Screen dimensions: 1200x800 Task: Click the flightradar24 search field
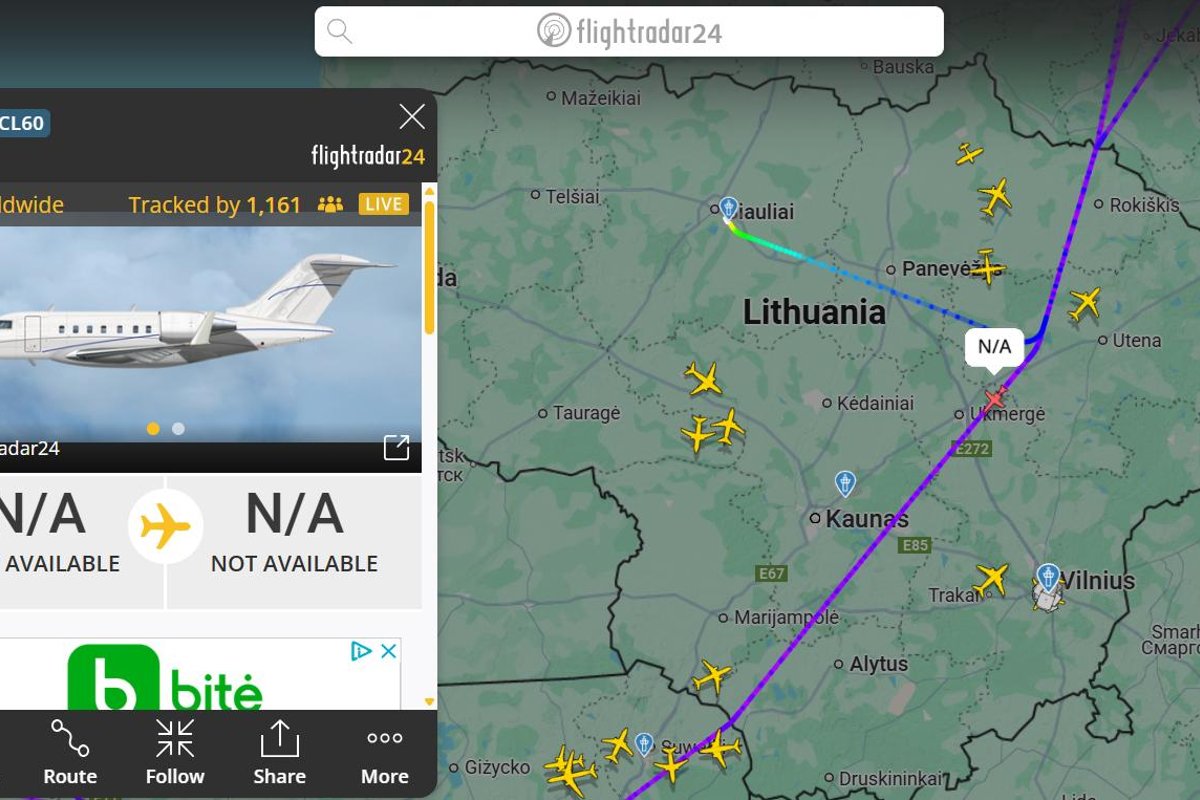coord(629,32)
